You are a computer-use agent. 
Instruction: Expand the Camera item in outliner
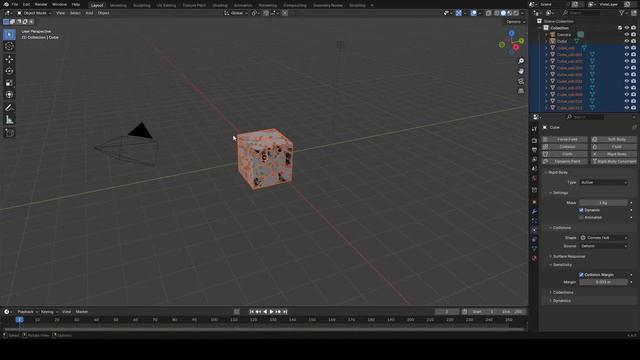coord(546,35)
